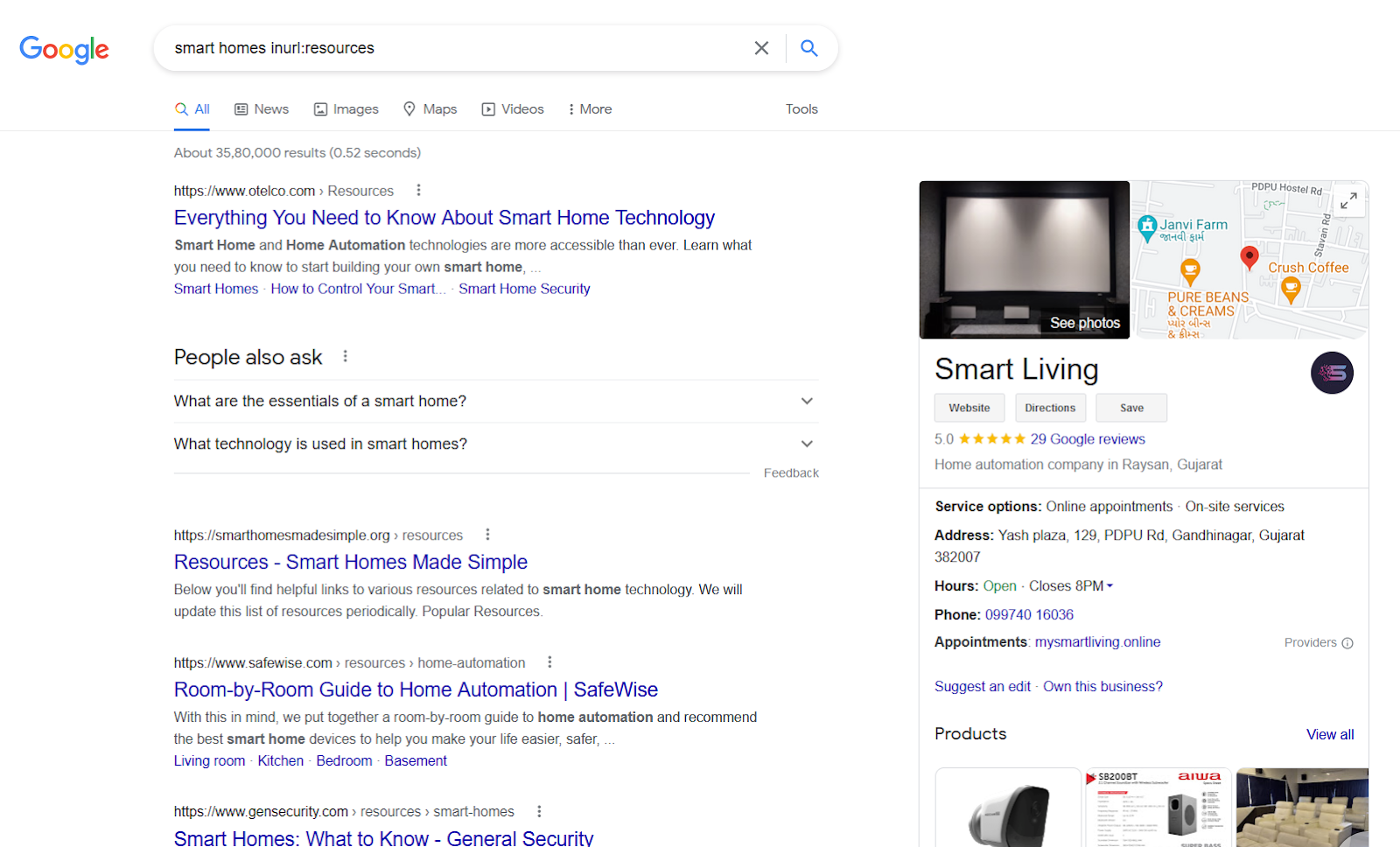Open the theater seating product thumbnail
1400x847 pixels.
(1302, 808)
